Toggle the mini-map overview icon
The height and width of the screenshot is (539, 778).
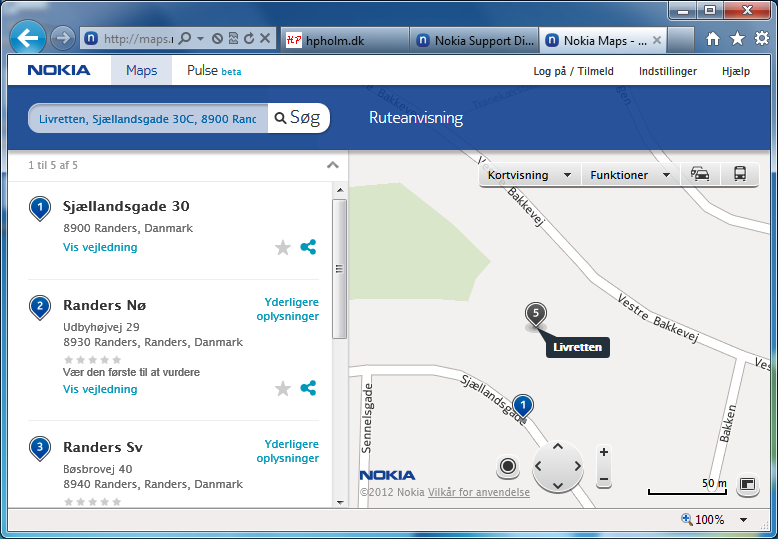[x=747, y=484]
